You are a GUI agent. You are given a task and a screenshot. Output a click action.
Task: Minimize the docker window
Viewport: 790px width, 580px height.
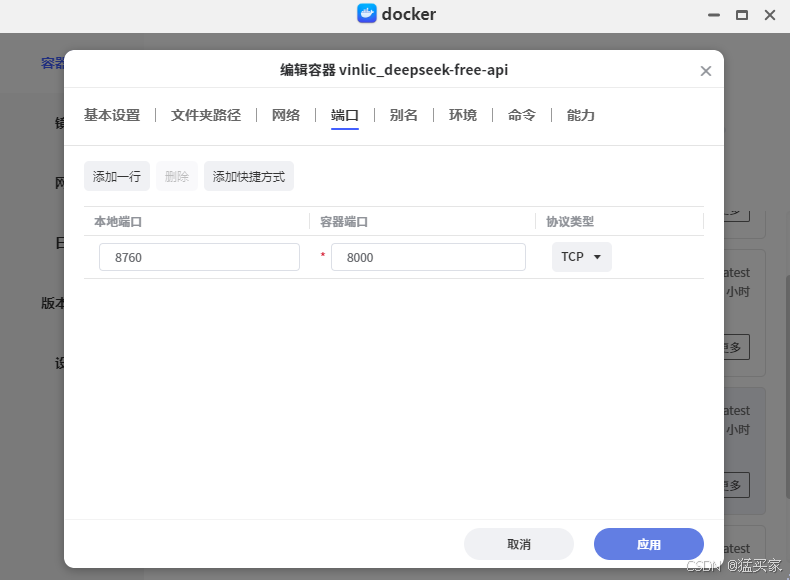tap(713, 15)
